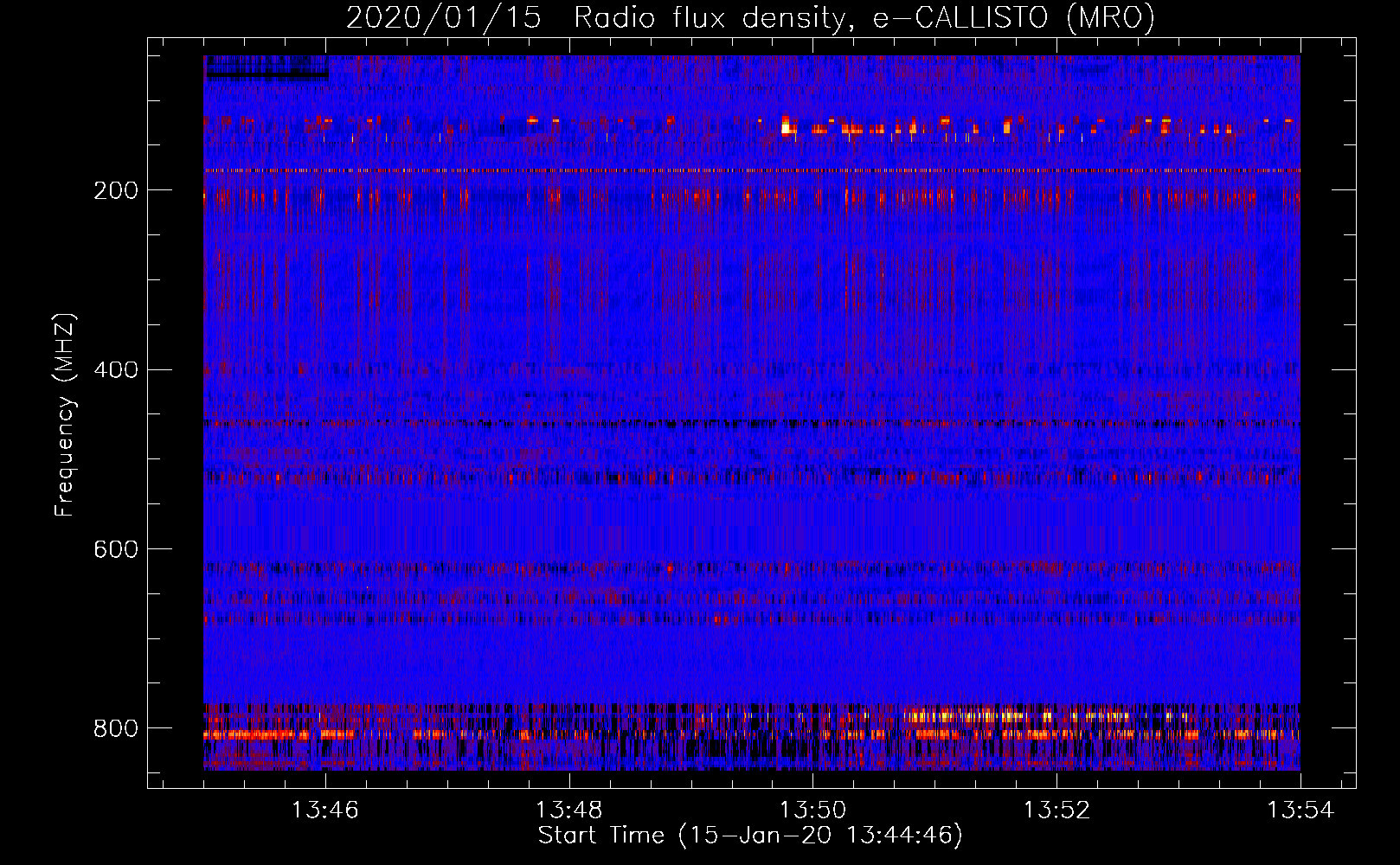The height and width of the screenshot is (865, 1400).
Task: Click the 13:54 time tick label
Action: pos(1301,811)
